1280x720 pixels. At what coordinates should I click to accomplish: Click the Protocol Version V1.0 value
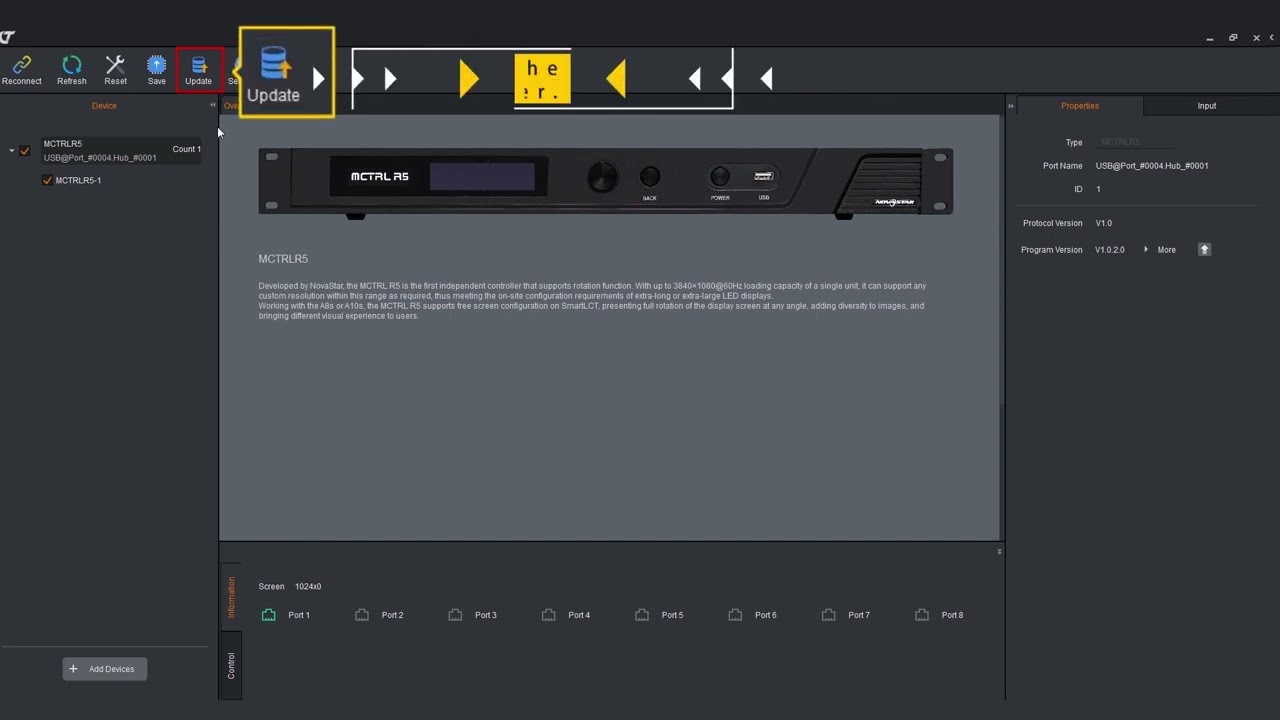tap(1103, 223)
